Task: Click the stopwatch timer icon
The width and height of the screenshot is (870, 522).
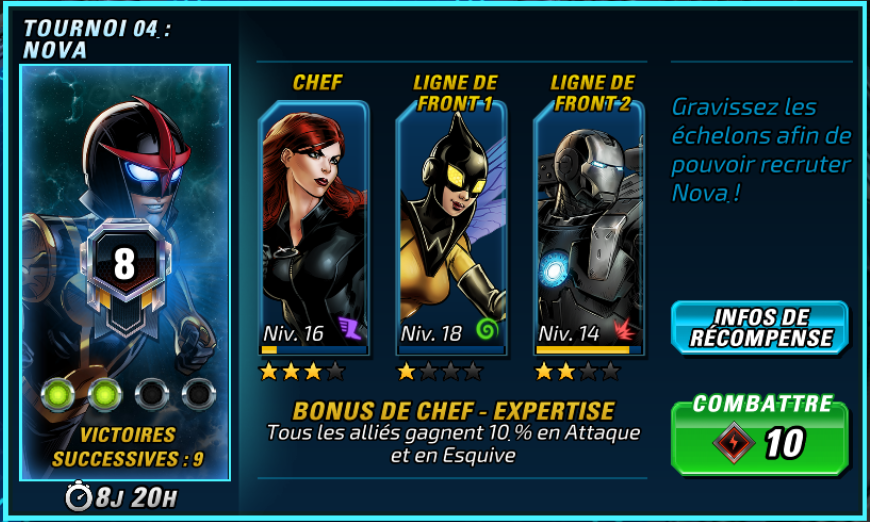Action: point(79,495)
